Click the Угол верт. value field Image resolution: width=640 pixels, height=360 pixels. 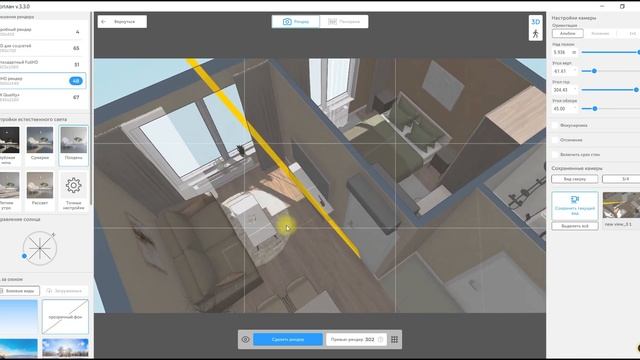click(x=564, y=71)
